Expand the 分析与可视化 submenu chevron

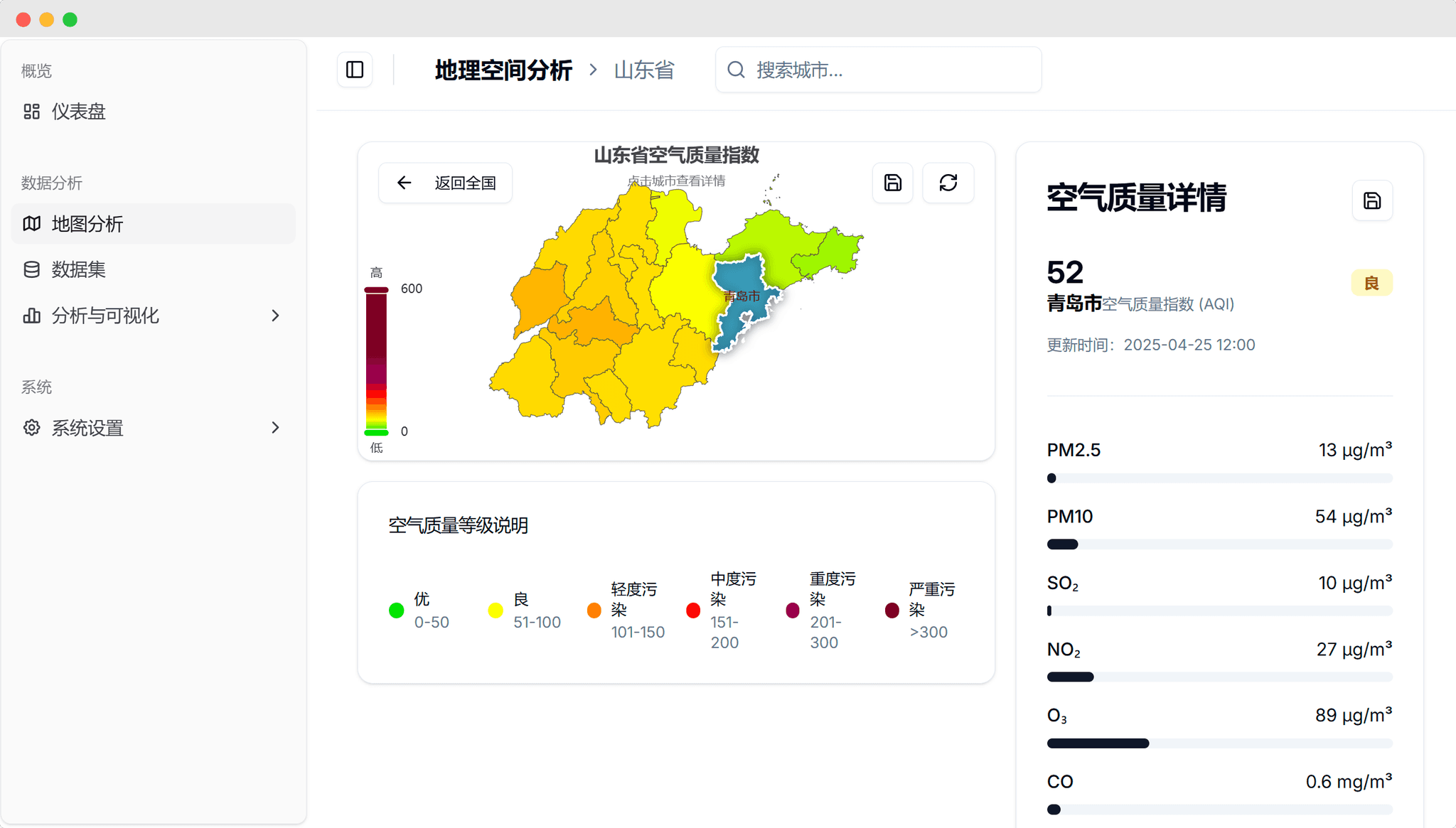coord(276,316)
